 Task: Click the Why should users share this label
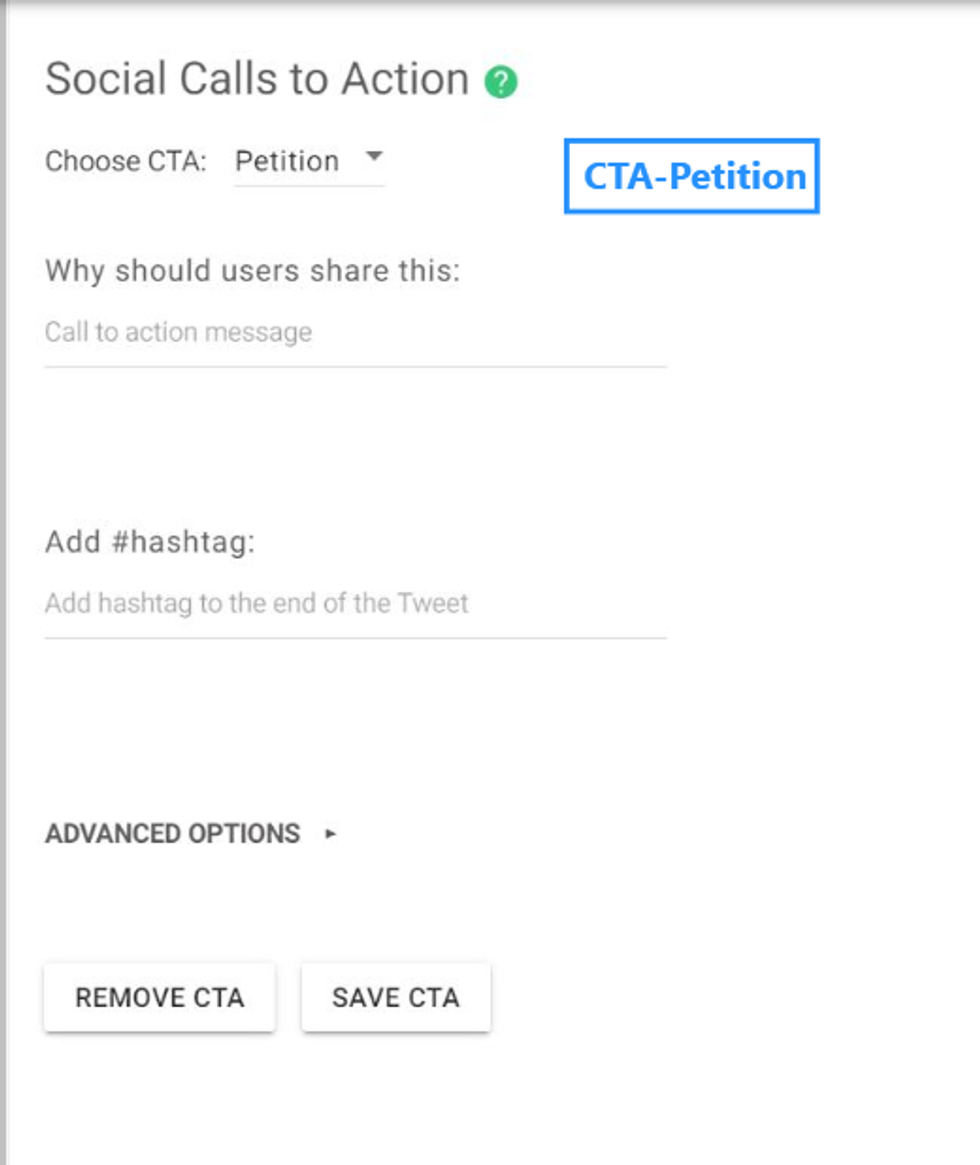coord(252,271)
